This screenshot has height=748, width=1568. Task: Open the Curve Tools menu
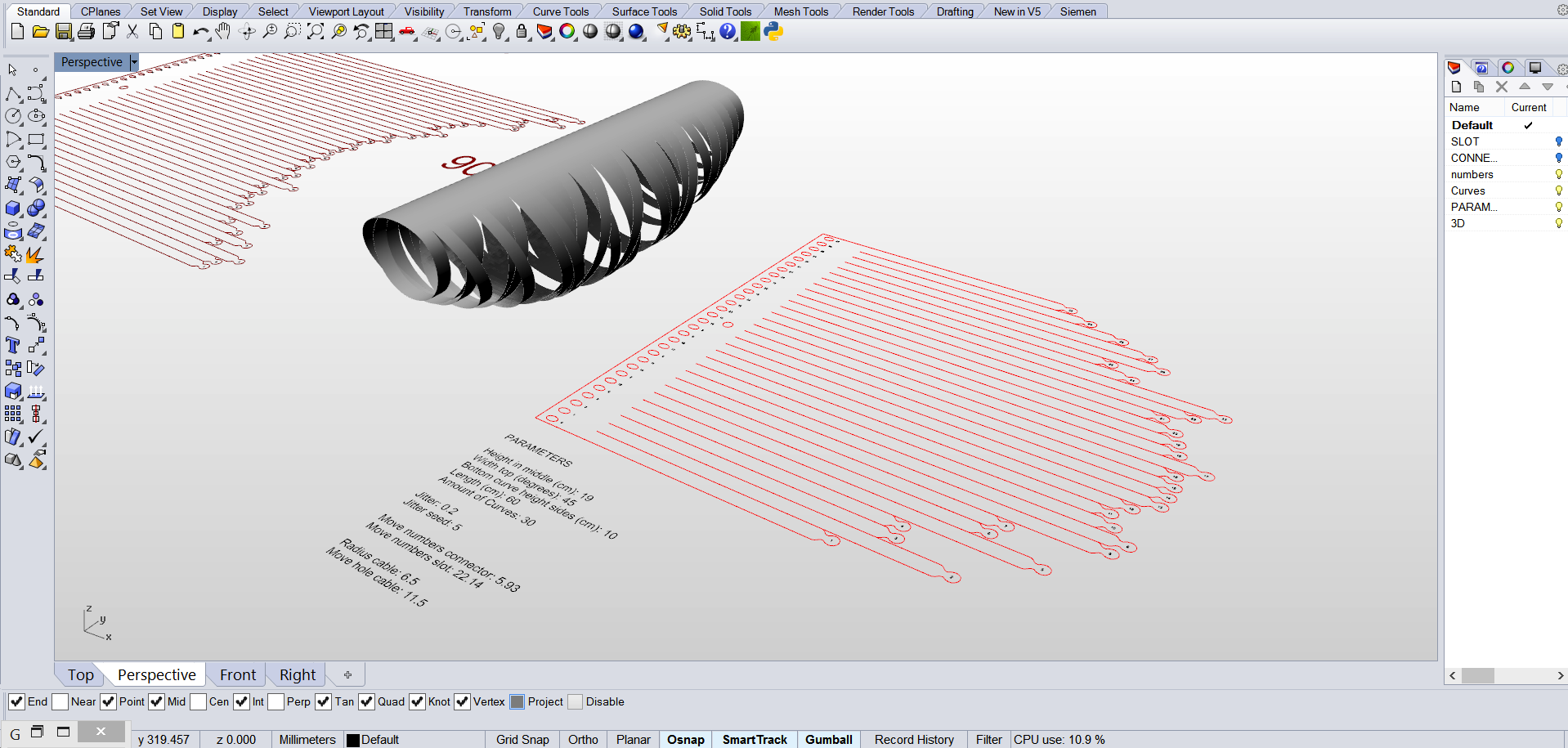point(561,11)
